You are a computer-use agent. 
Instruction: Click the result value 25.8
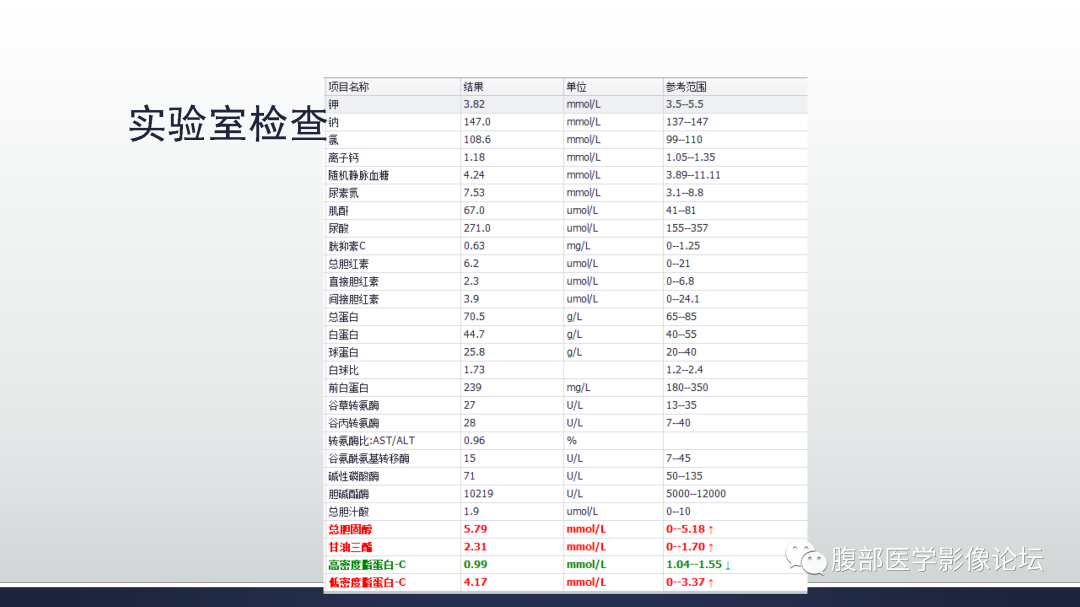(x=474, y=352)
